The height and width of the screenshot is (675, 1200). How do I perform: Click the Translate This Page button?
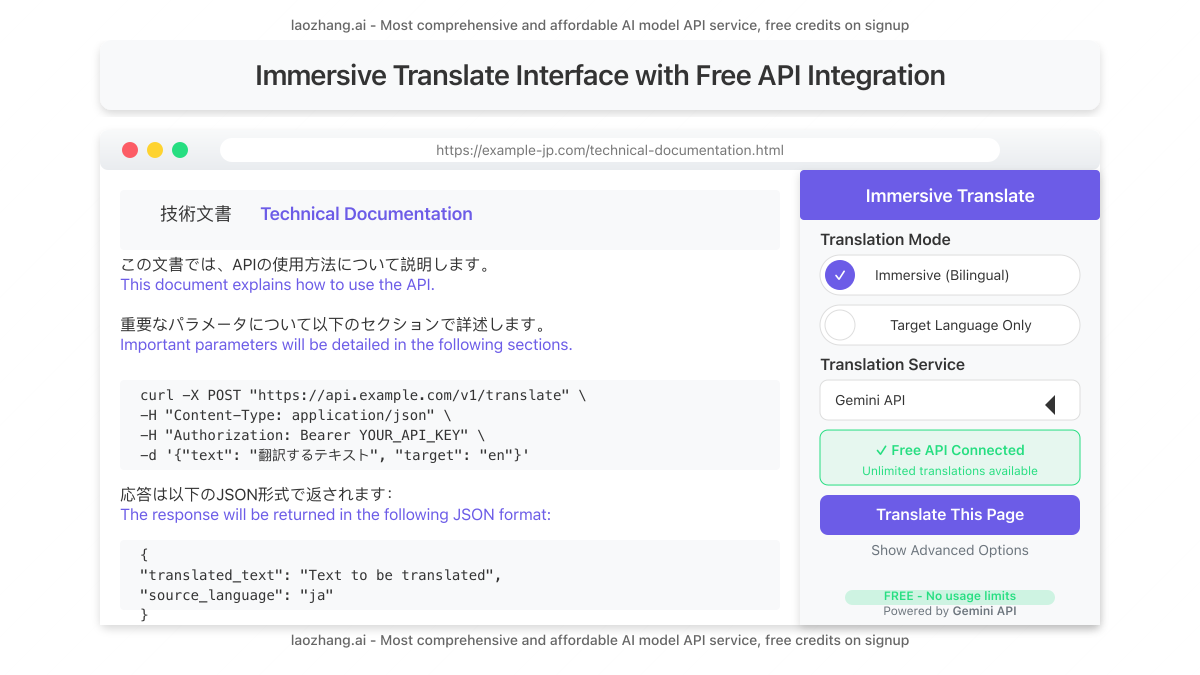[950, 515]
